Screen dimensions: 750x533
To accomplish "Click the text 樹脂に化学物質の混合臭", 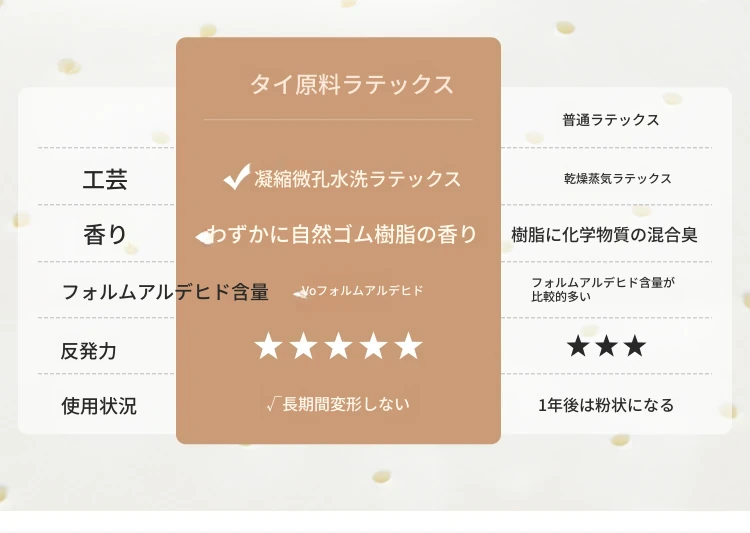I will [604, 234].
